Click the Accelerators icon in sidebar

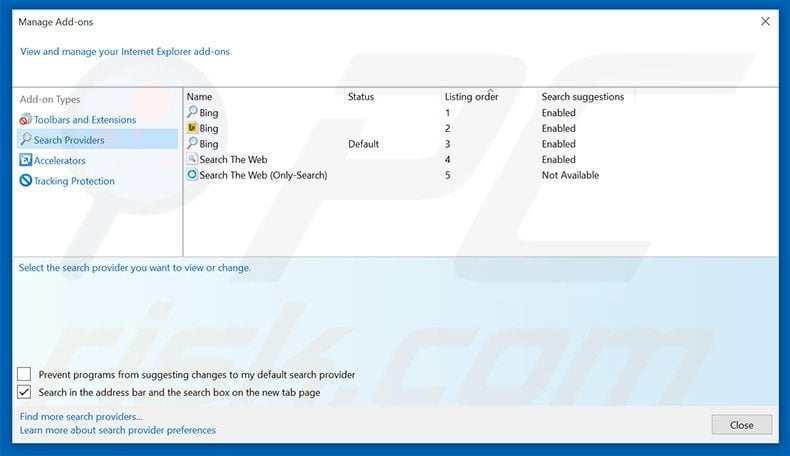(x=25, y=160)
